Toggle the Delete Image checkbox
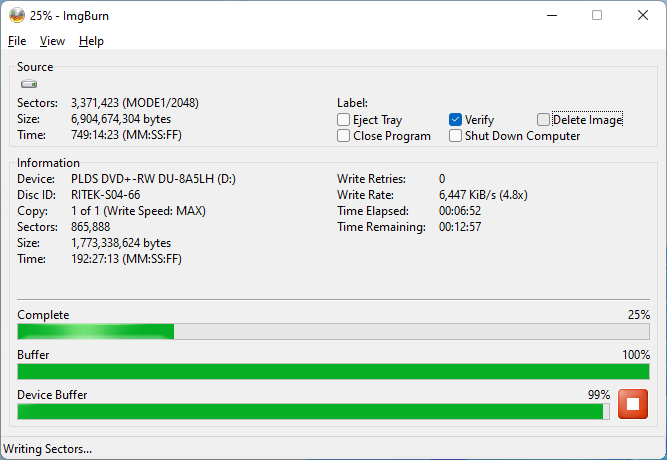667x460 pixels. click(544, 120)
